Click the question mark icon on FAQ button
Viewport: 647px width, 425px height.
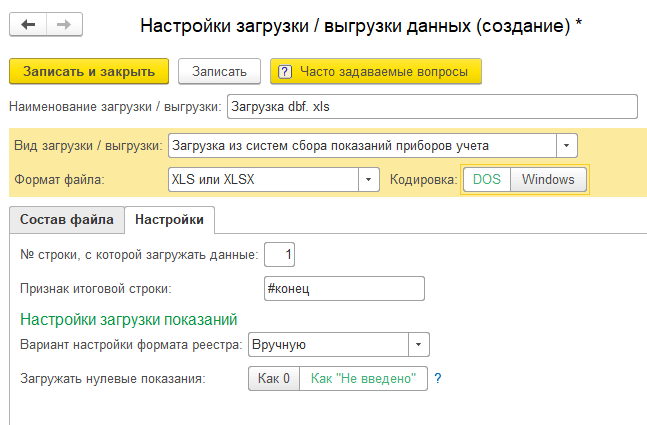pos(285,72)
